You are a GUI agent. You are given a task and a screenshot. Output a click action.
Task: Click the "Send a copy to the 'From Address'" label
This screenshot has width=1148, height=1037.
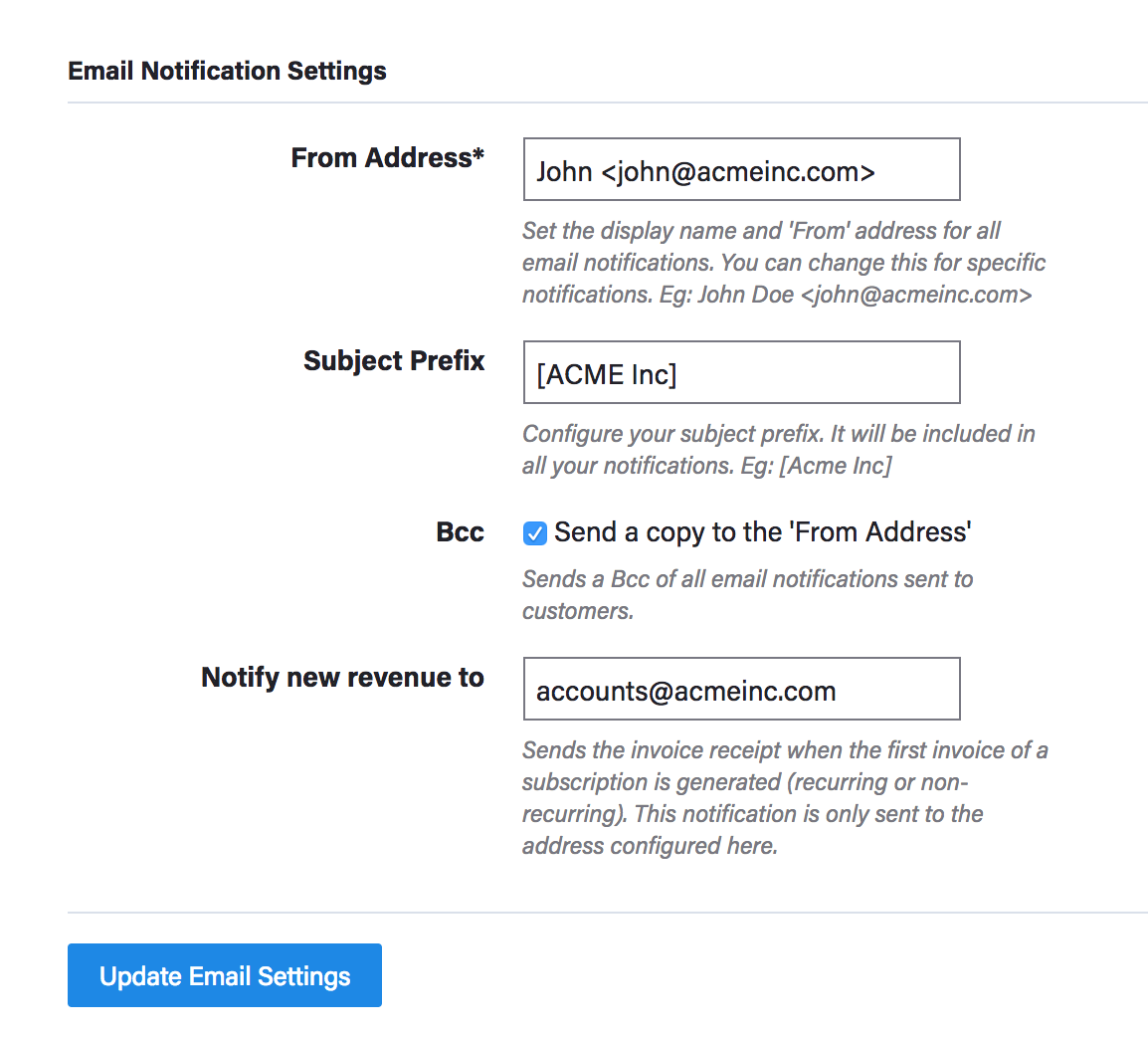(762, 532)
